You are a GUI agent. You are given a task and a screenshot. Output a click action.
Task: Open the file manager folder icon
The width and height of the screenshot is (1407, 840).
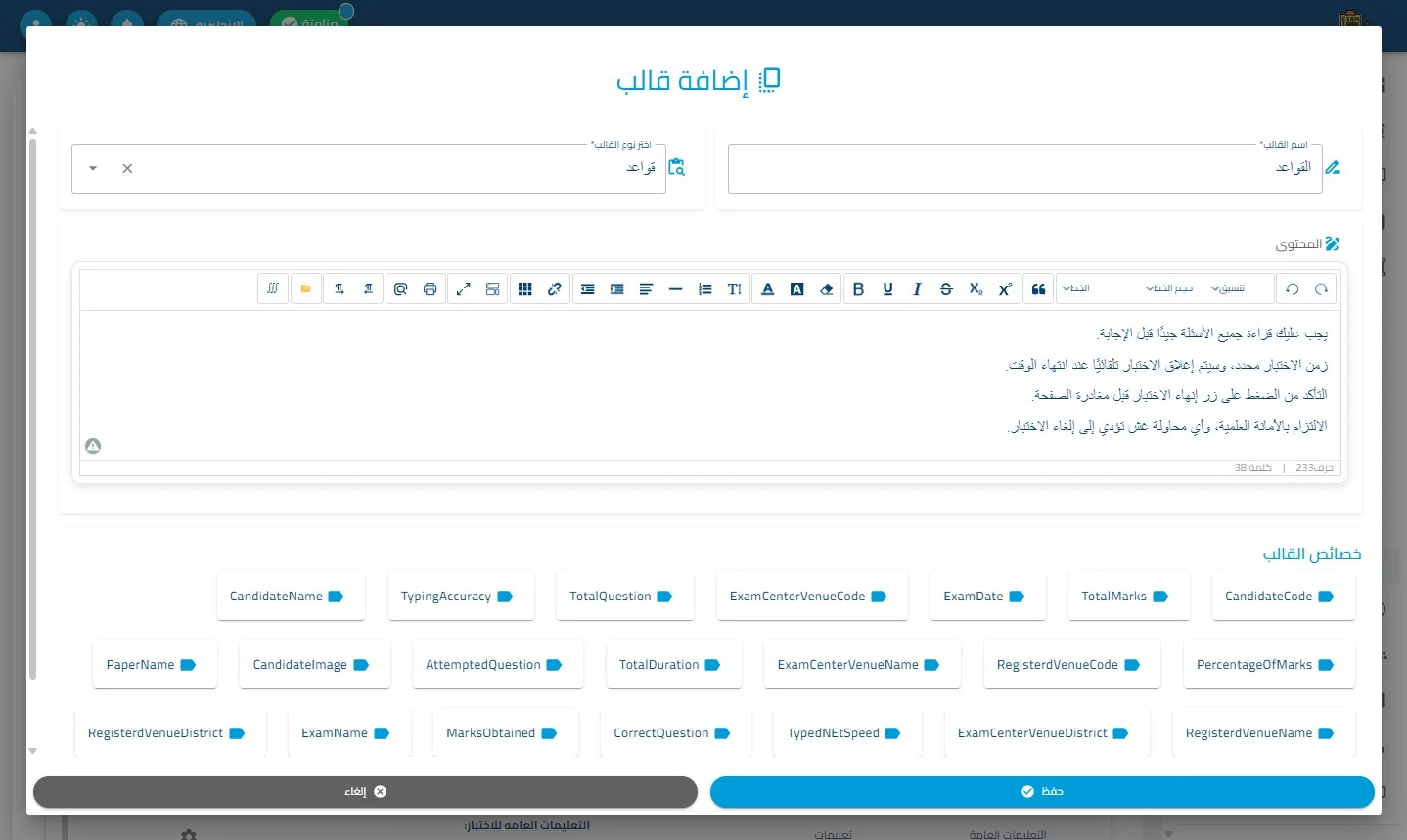[306, 289]
